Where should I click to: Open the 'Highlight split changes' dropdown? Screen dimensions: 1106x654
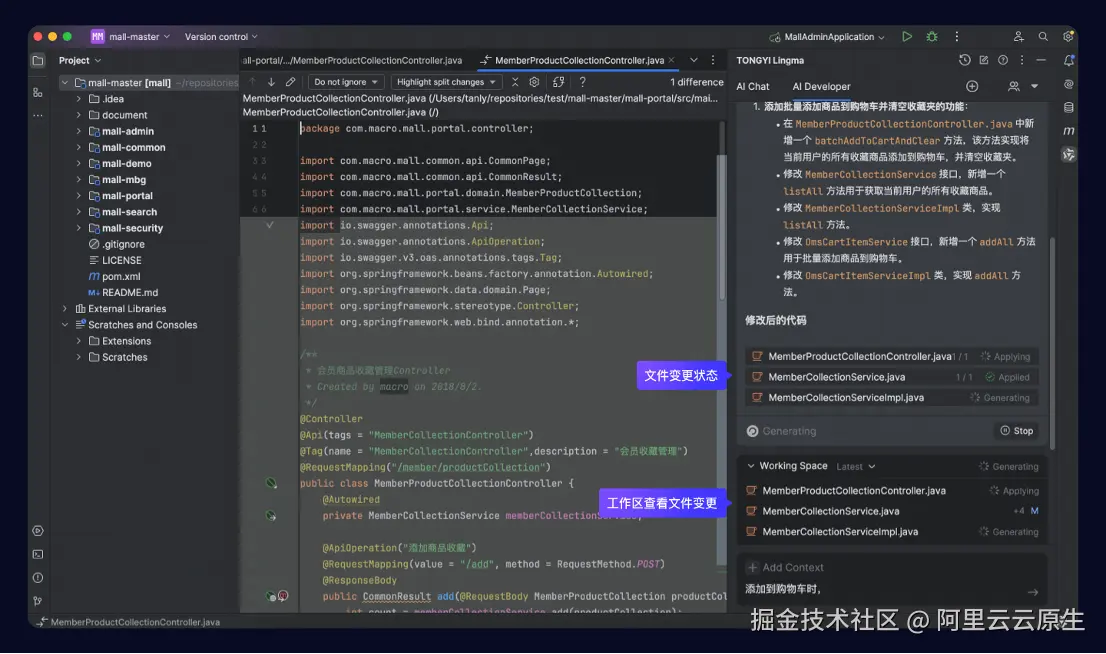(x=446, y=83)
